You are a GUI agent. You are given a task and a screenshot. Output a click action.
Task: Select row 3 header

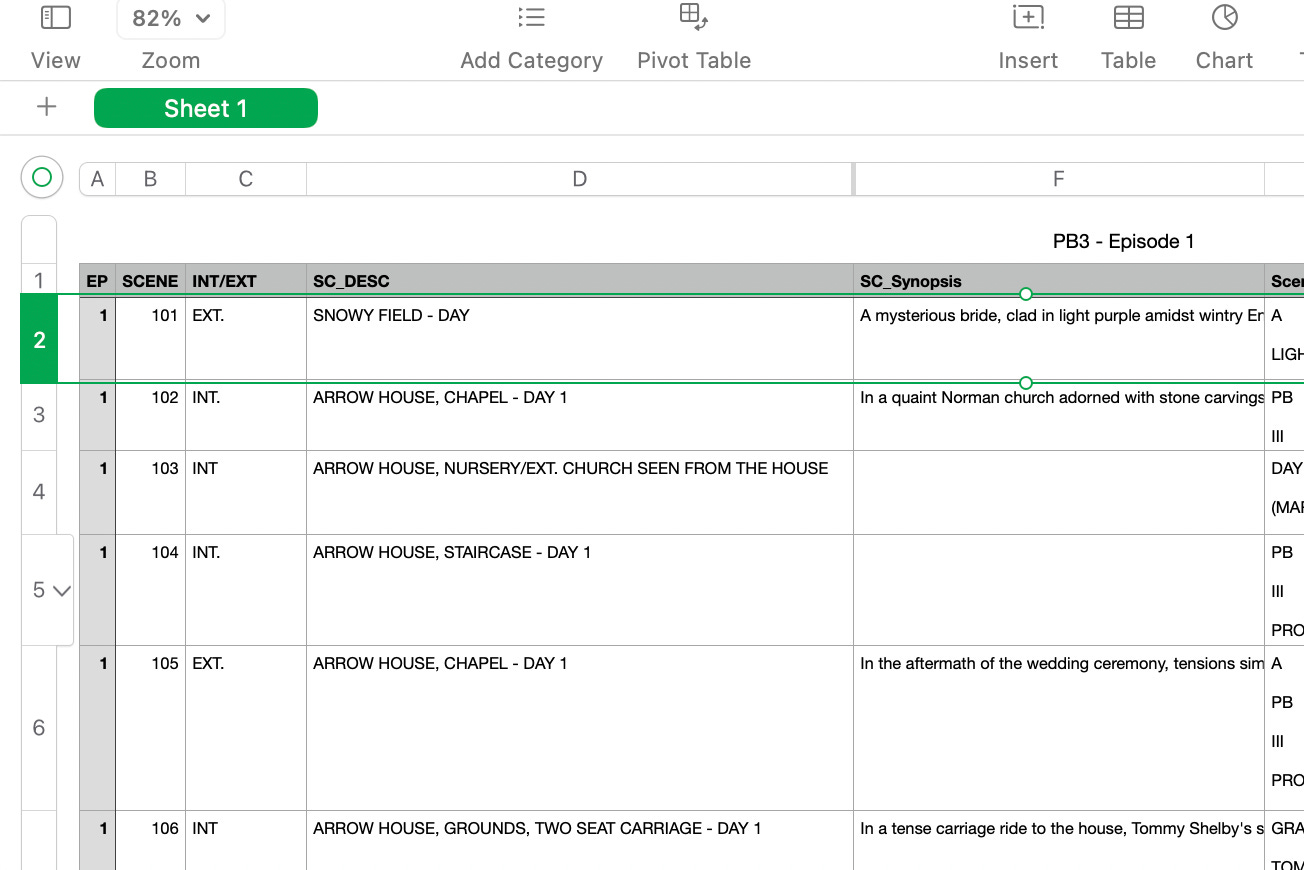tap(39, 415)
